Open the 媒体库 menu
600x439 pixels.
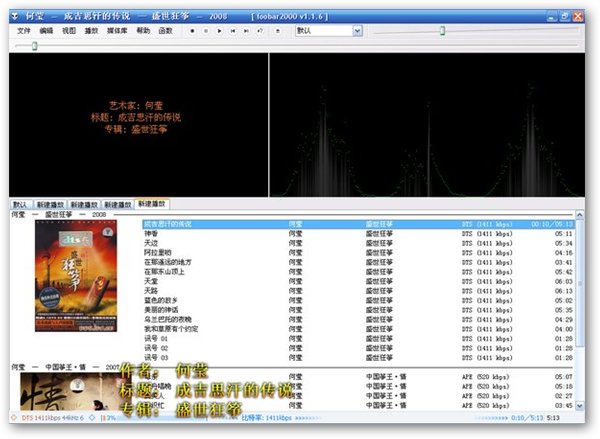click(x=117, y=31)
